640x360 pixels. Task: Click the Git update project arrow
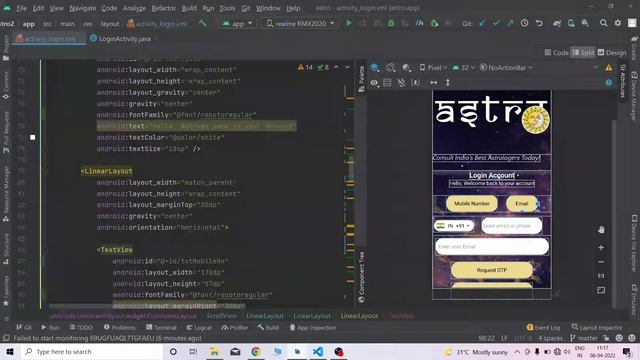pyautogui.click(x=482, y=23)
